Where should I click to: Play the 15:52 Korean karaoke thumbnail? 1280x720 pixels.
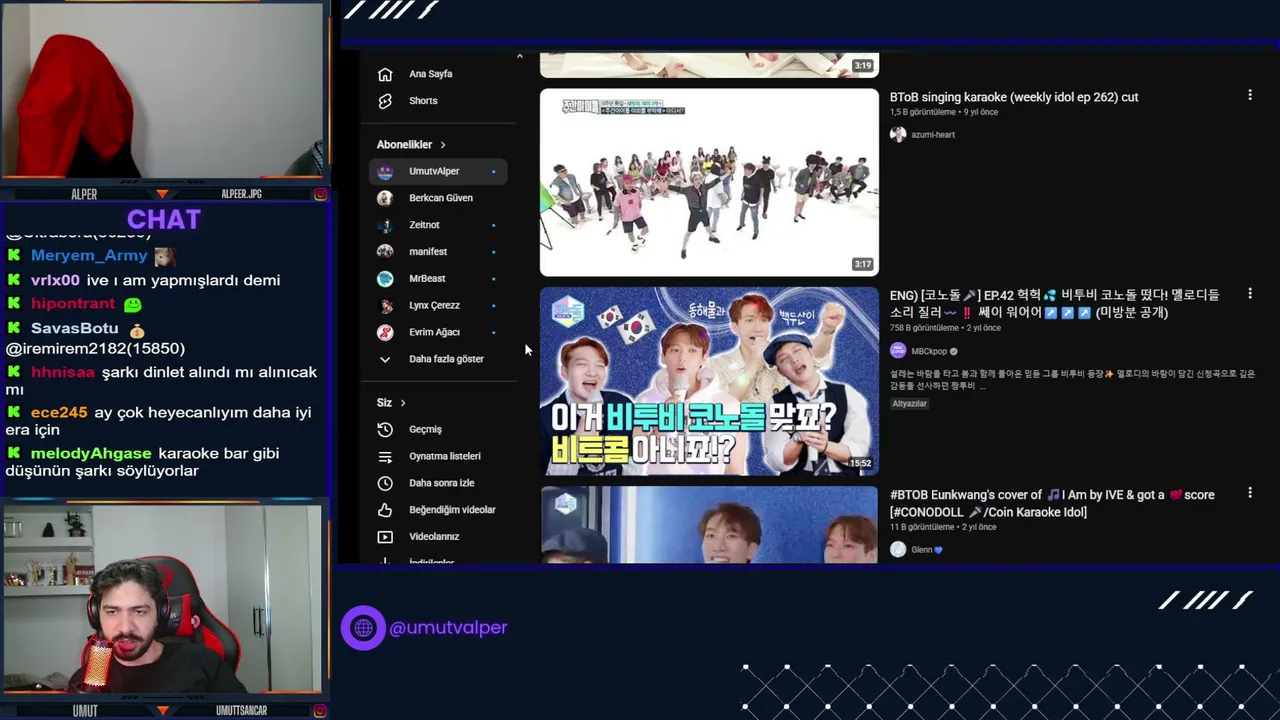pyautogui.click(x=709, y=381)
